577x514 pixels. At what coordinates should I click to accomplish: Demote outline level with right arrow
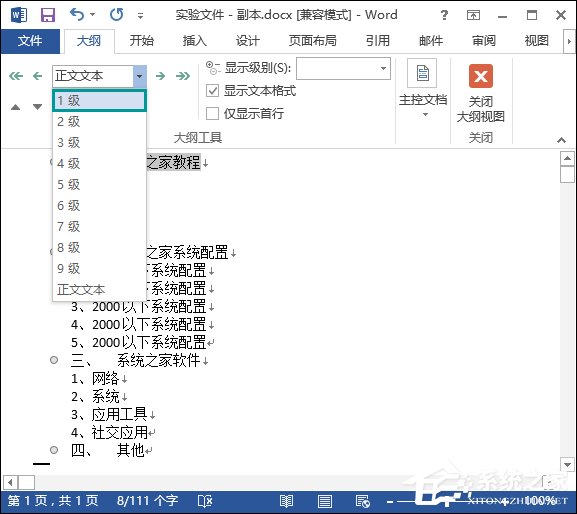160,76
